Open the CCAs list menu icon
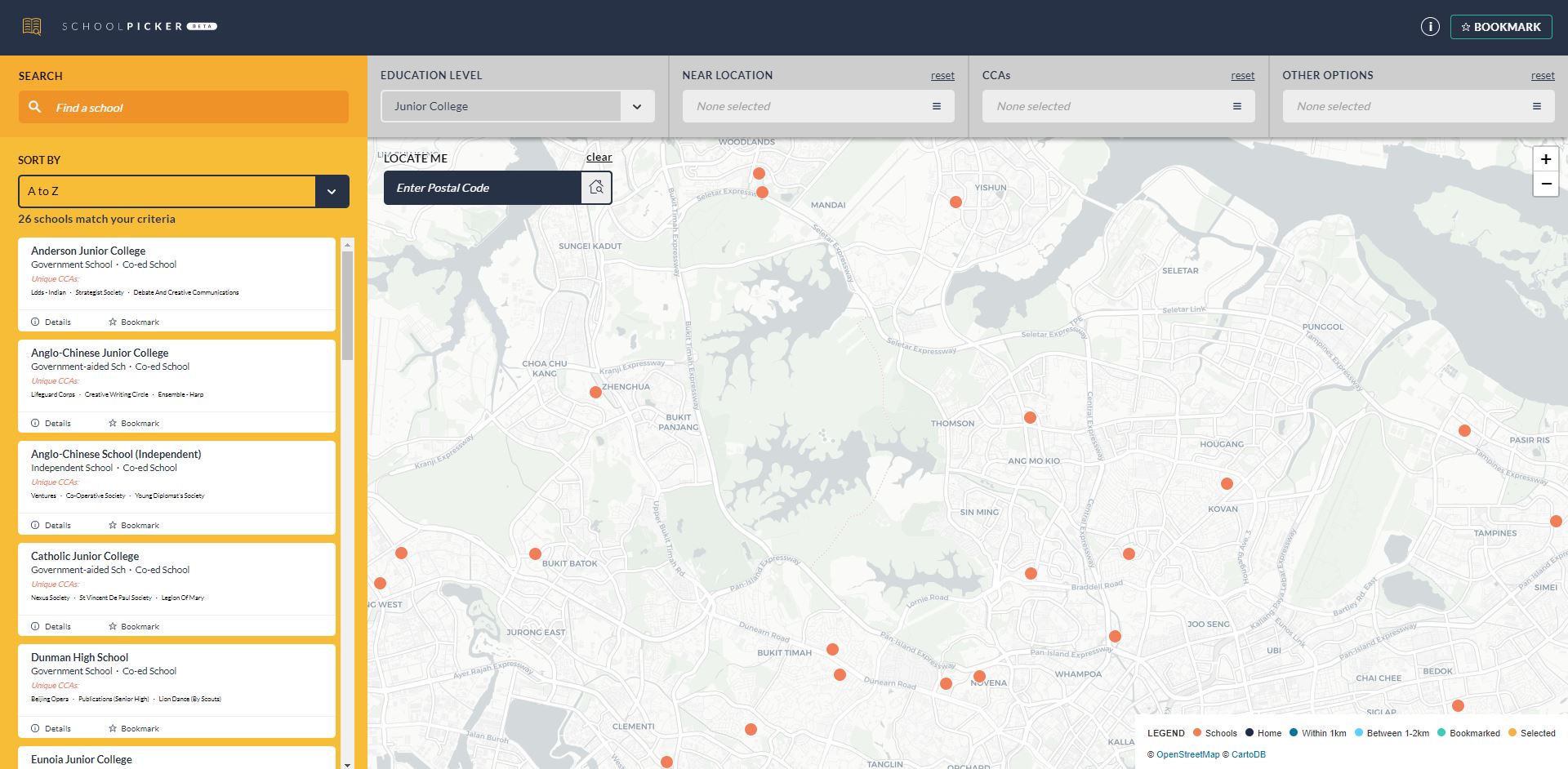Image resolution: width=1568 pixels, height=769 pixels. pos(1237,106)
